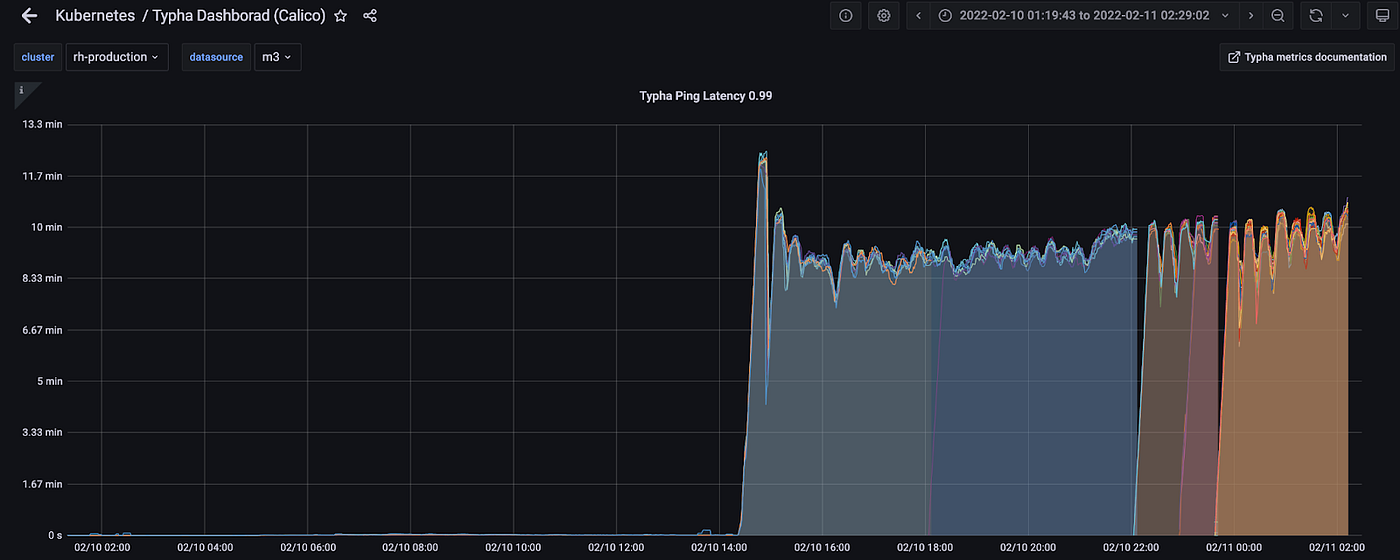Expand the refresh interval dropdown arrow
The image size is (1400, 560).
tap(1345, 16)
